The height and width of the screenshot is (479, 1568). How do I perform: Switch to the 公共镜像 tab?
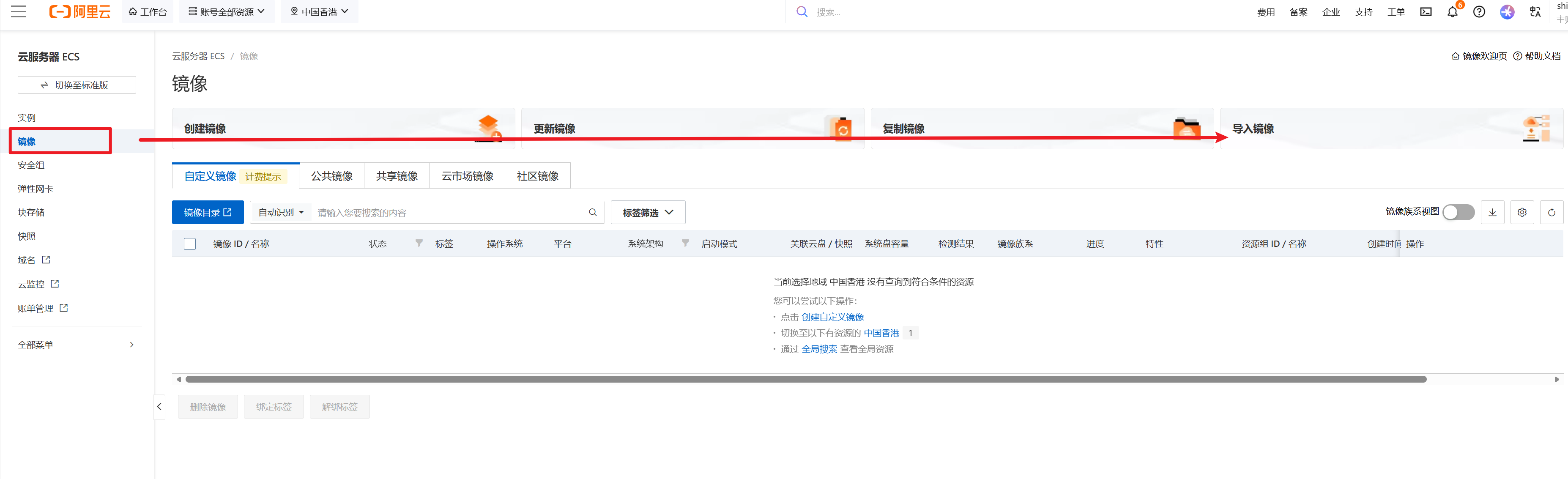(332, 176)
